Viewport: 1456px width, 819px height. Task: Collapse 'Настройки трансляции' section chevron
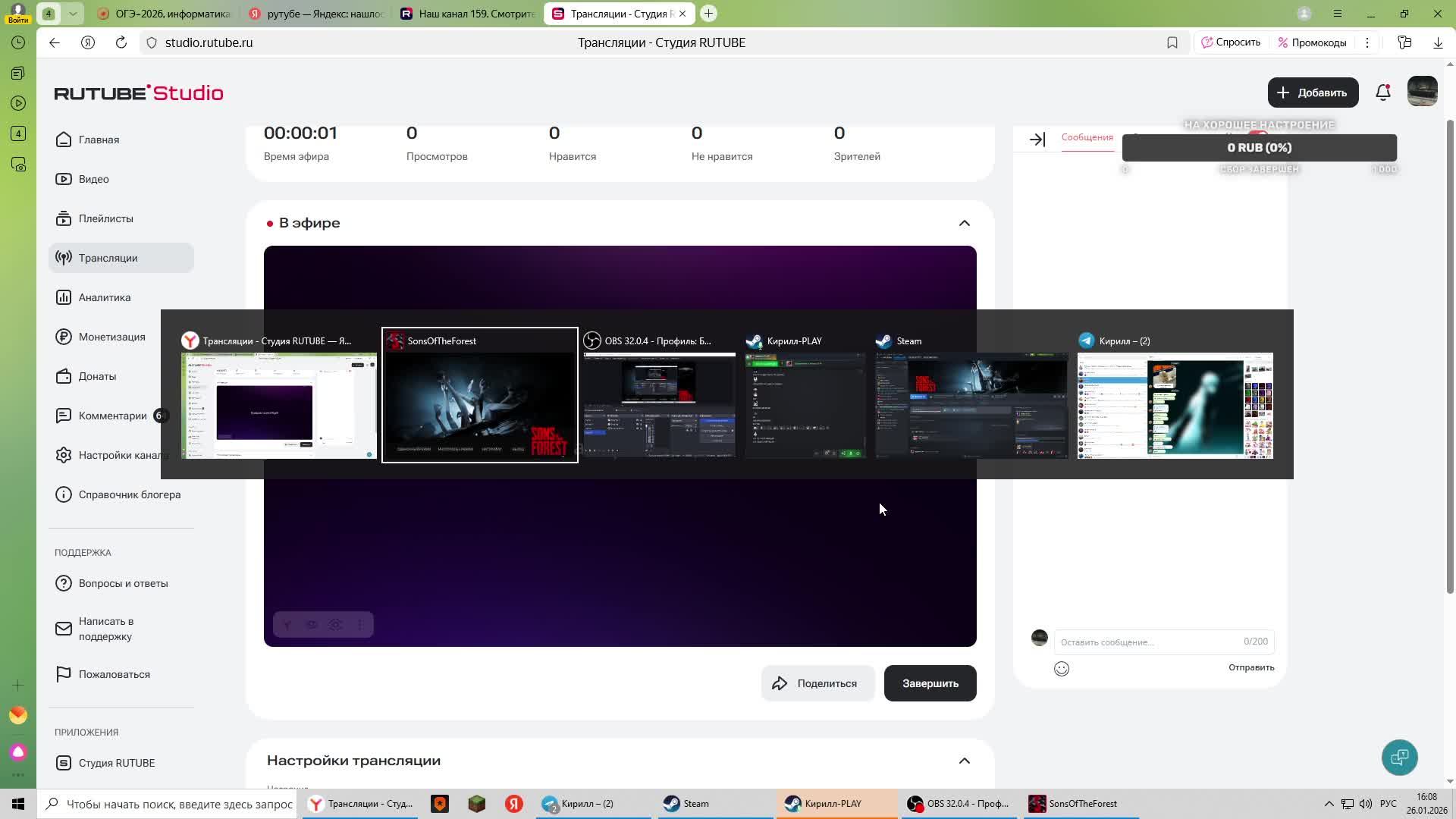964,761
